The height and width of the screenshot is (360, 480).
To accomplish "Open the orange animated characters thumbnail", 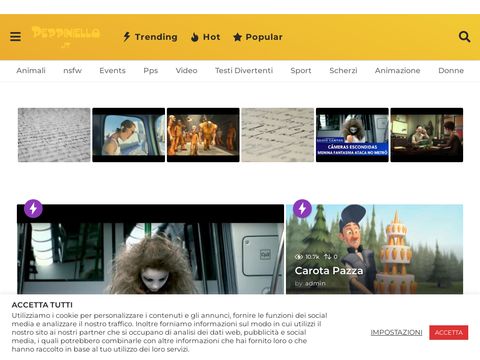I will pos(203,135).
